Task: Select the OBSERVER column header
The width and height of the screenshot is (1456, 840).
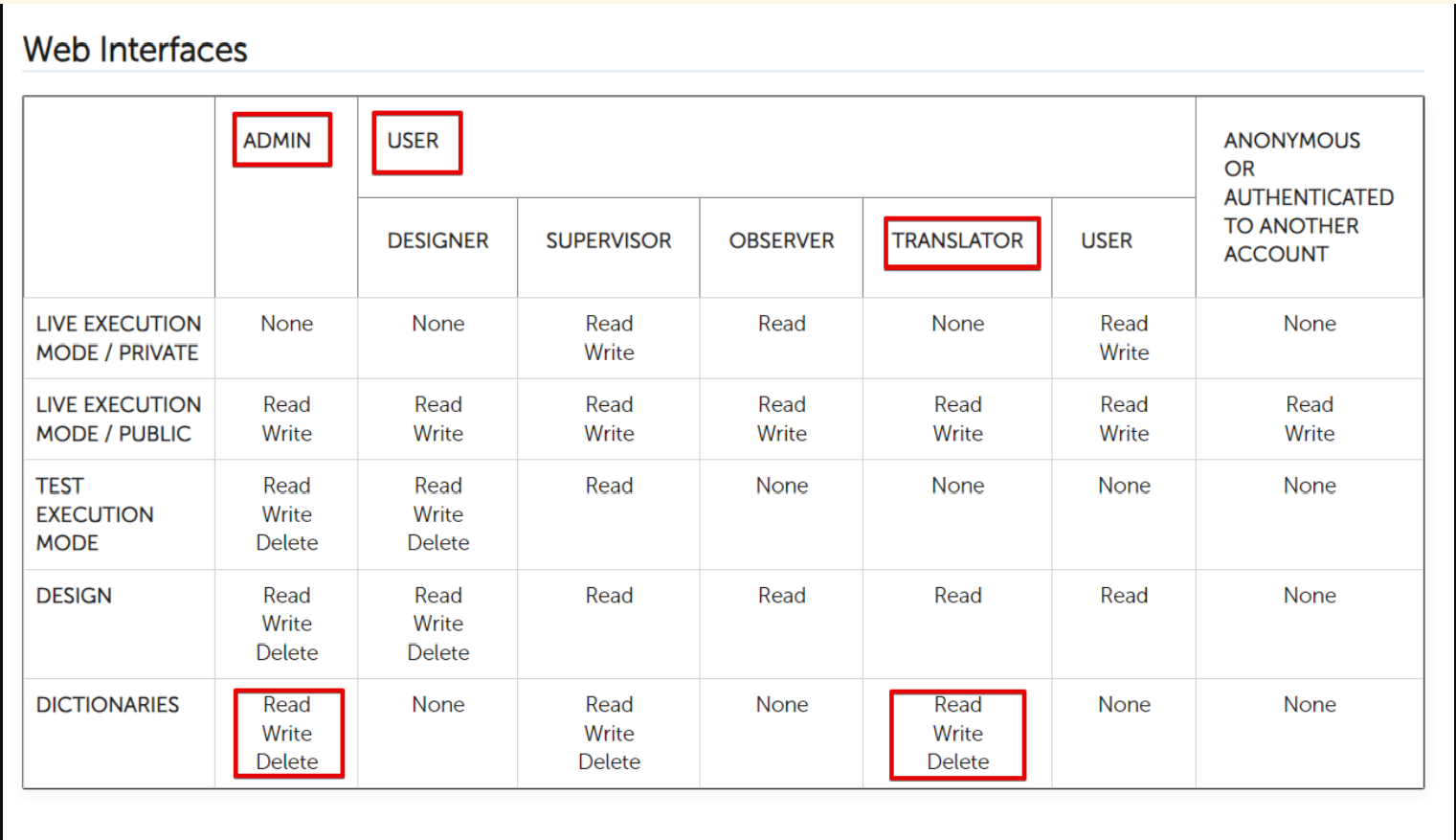Action: pyautogui.click(x=781, y=240)
